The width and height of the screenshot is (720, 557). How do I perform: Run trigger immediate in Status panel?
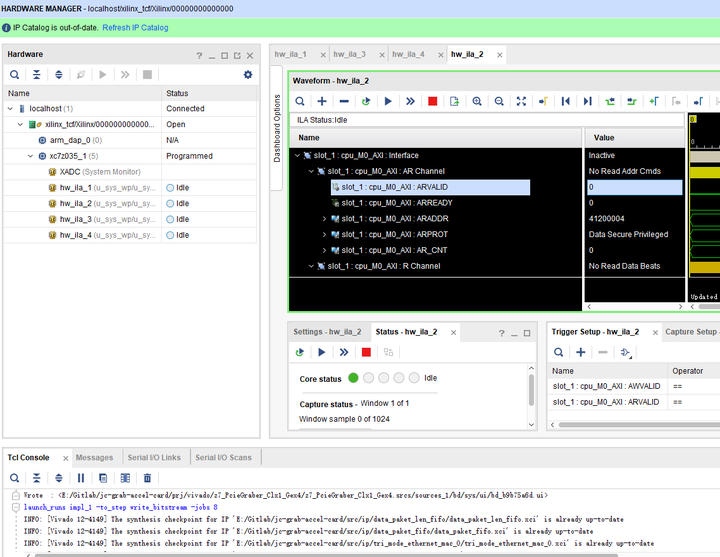click(343, 352)
